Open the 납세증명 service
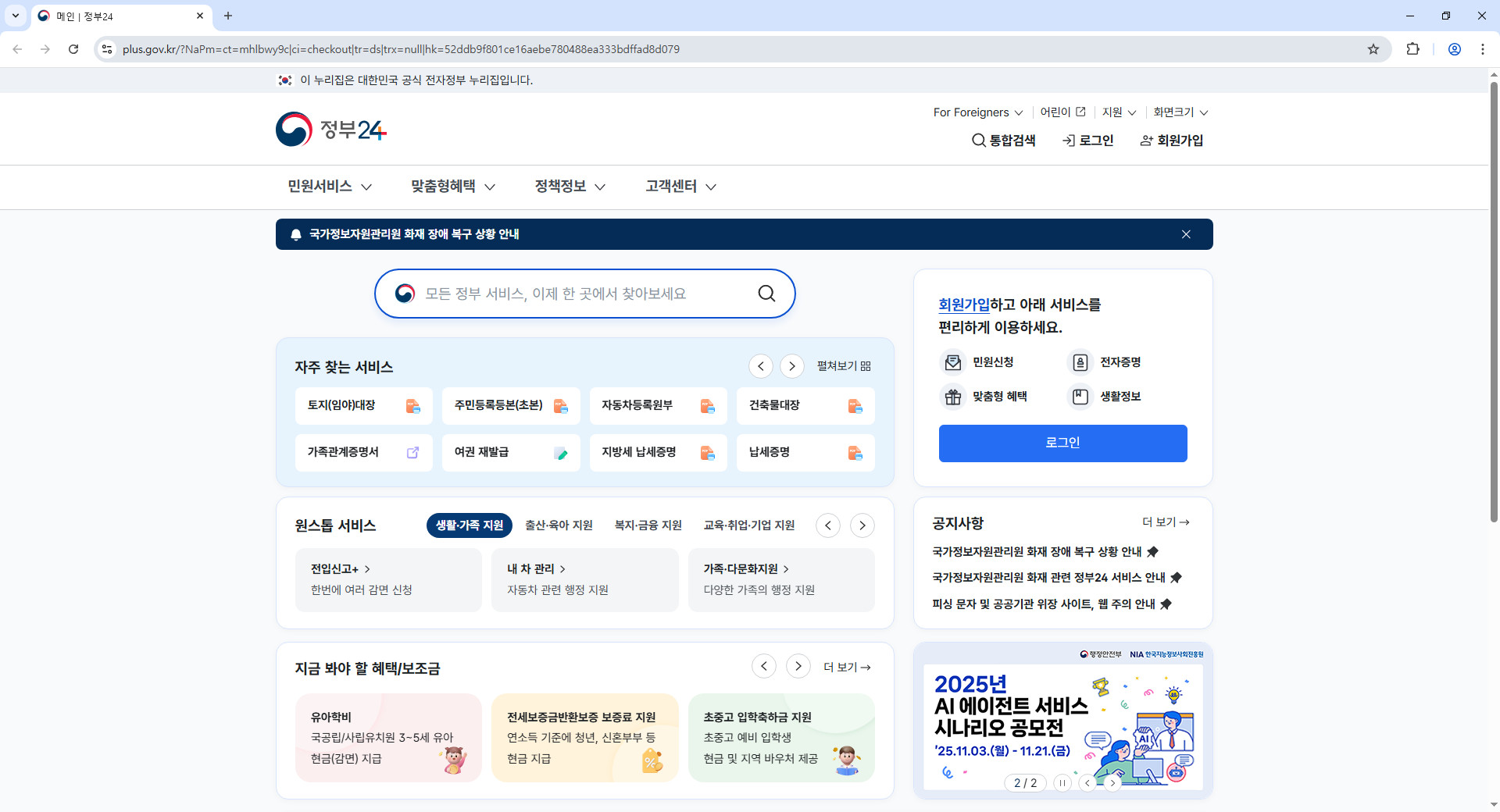 805,453
